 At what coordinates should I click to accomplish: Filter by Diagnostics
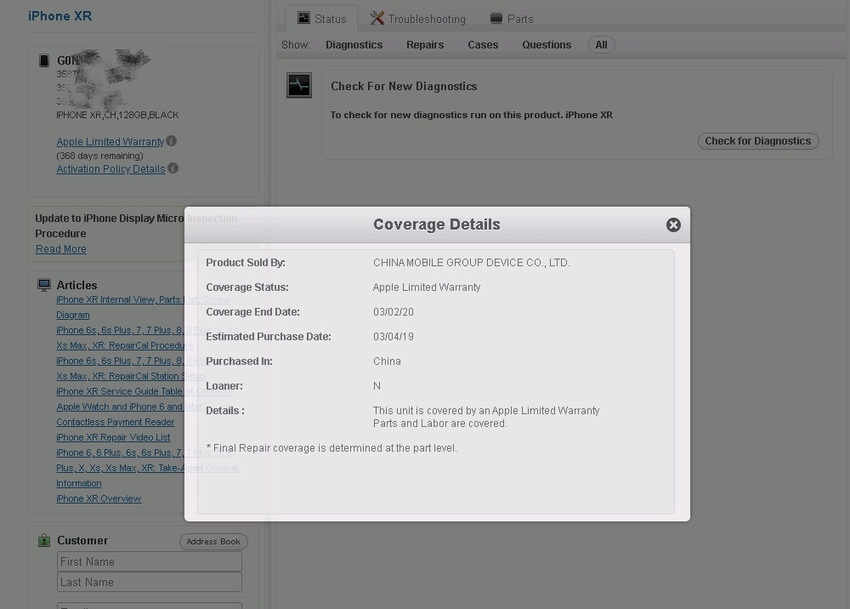click(x=354, y=45)
